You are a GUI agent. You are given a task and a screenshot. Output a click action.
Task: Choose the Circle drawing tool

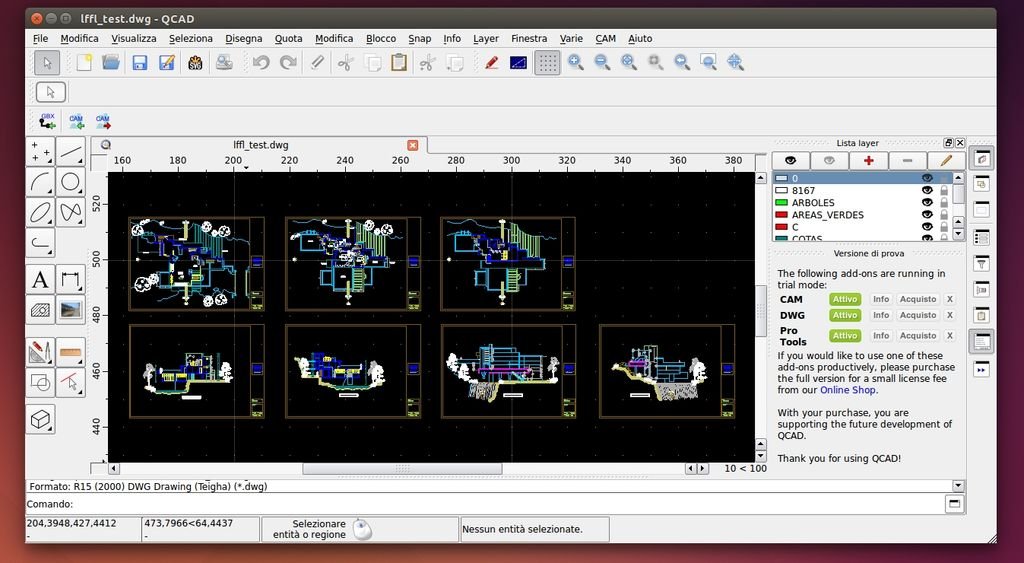[x=70, y=182]
